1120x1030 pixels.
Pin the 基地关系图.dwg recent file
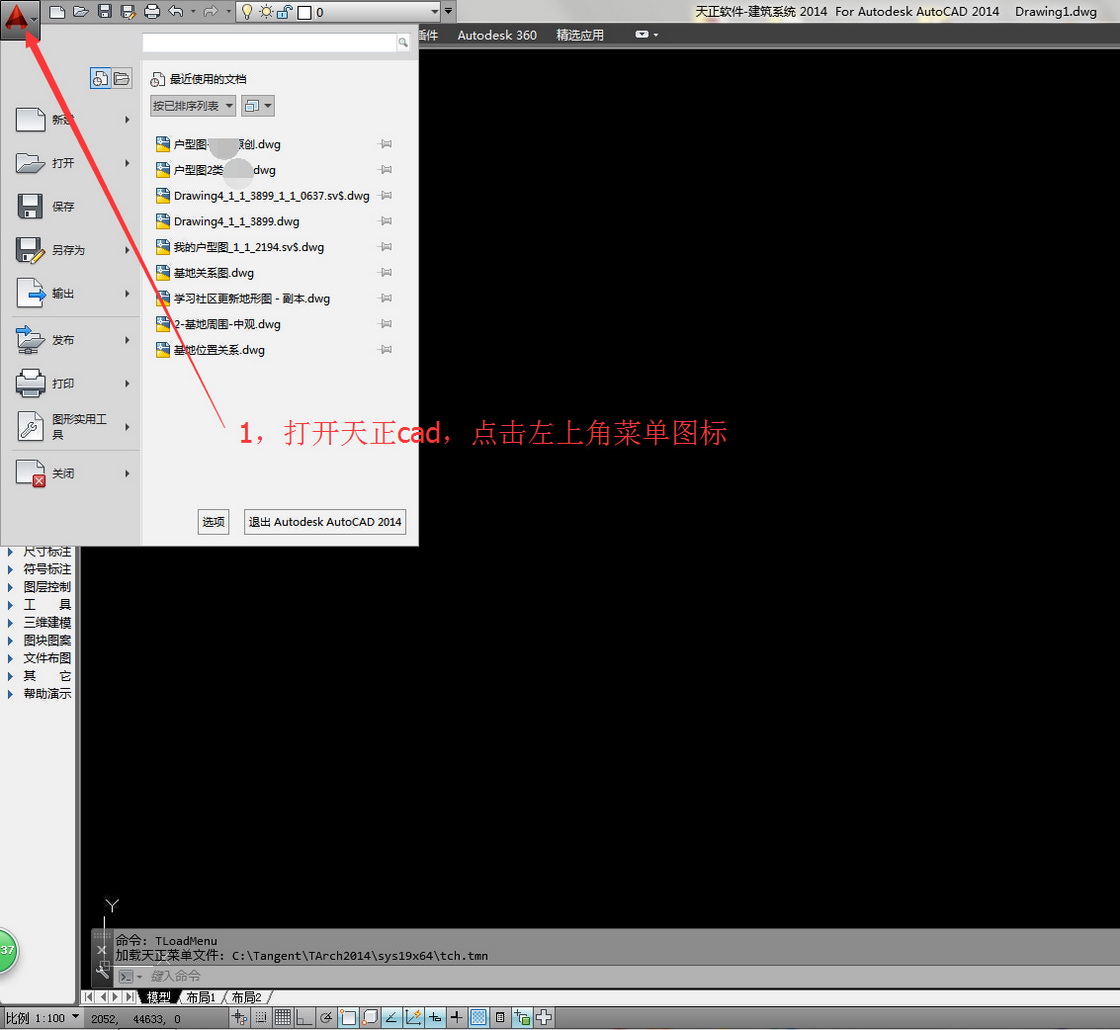(x=386, y=272)
